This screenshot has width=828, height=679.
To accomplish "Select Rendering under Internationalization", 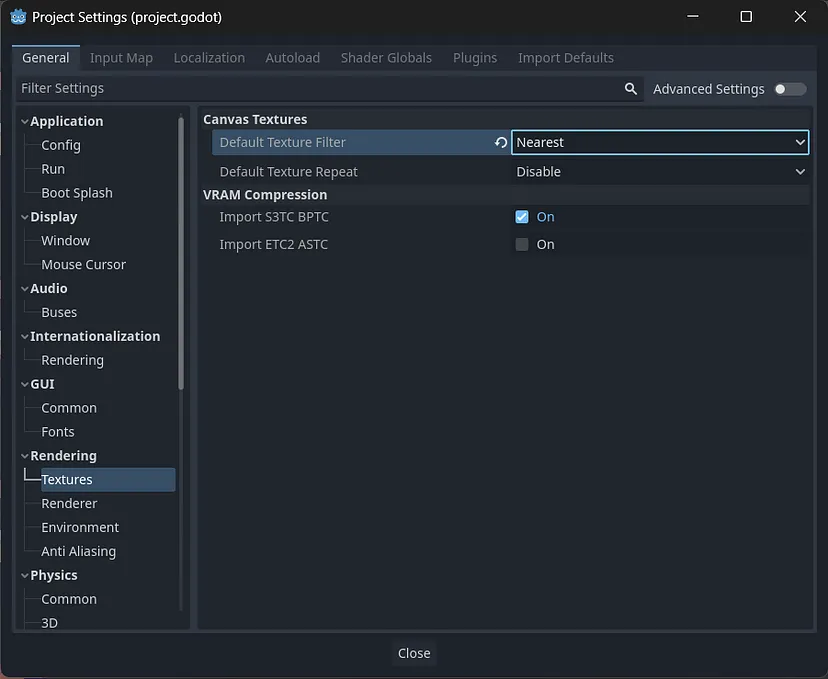I will (x=72, y=360).
